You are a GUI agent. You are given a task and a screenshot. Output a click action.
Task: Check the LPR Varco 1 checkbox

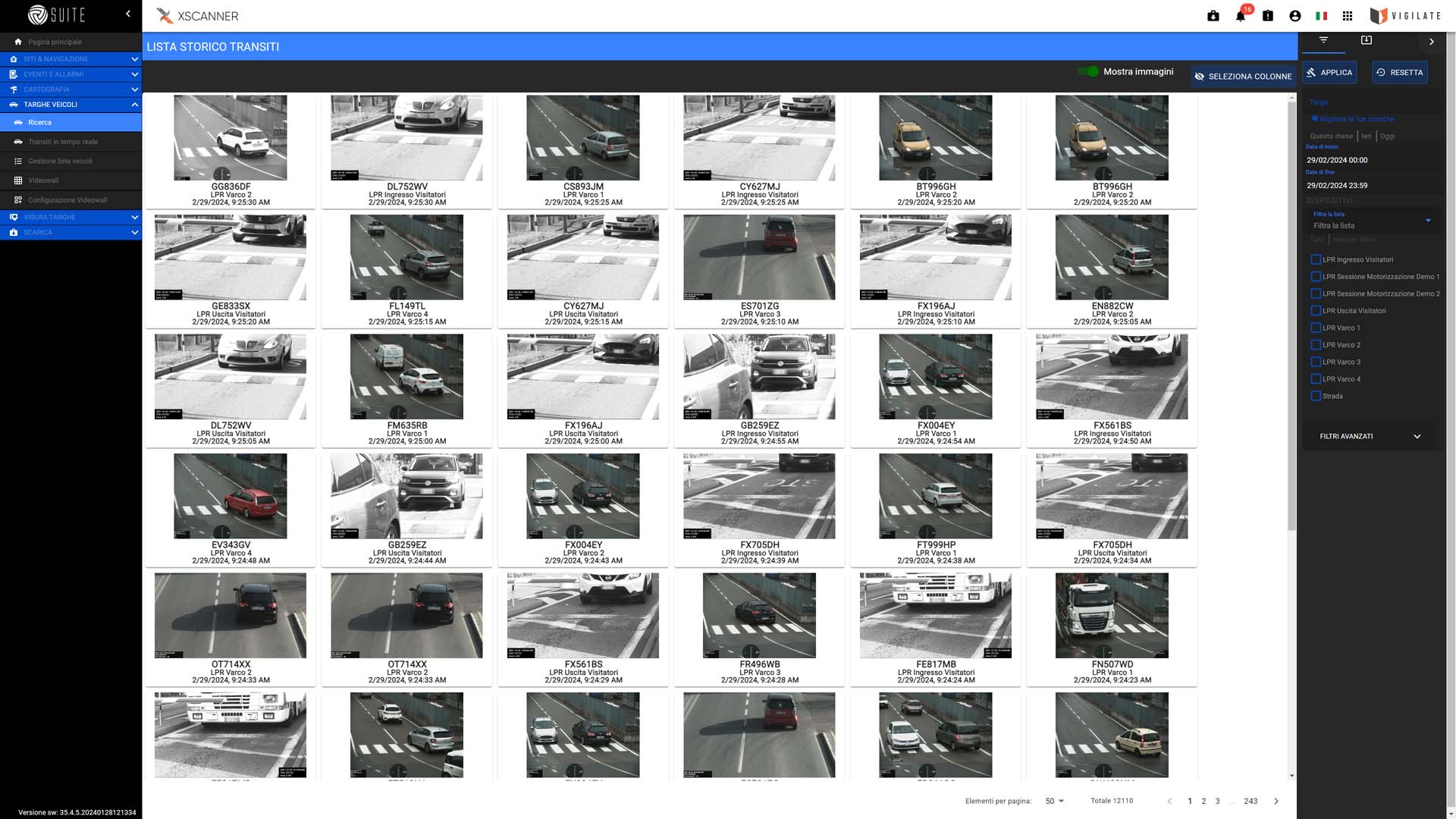point(1316,328)
